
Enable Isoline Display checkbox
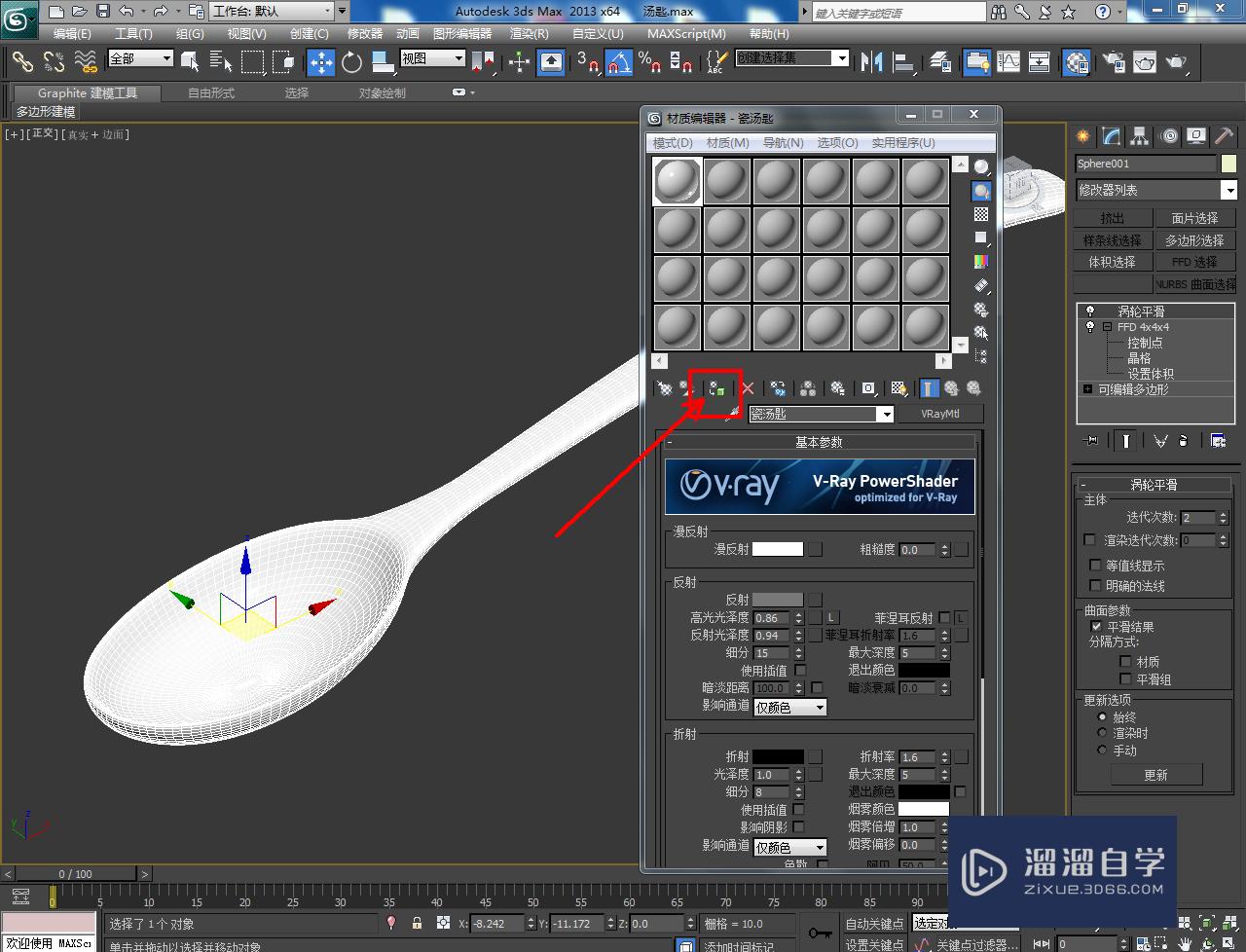click(1096, 565)
